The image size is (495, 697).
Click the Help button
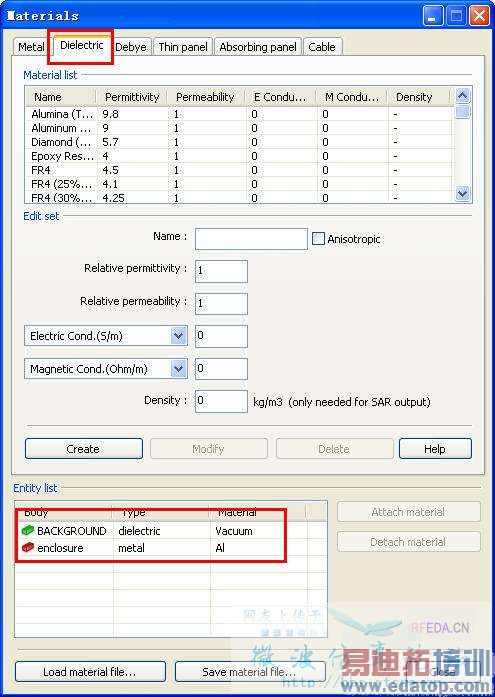tap(435, 449)
